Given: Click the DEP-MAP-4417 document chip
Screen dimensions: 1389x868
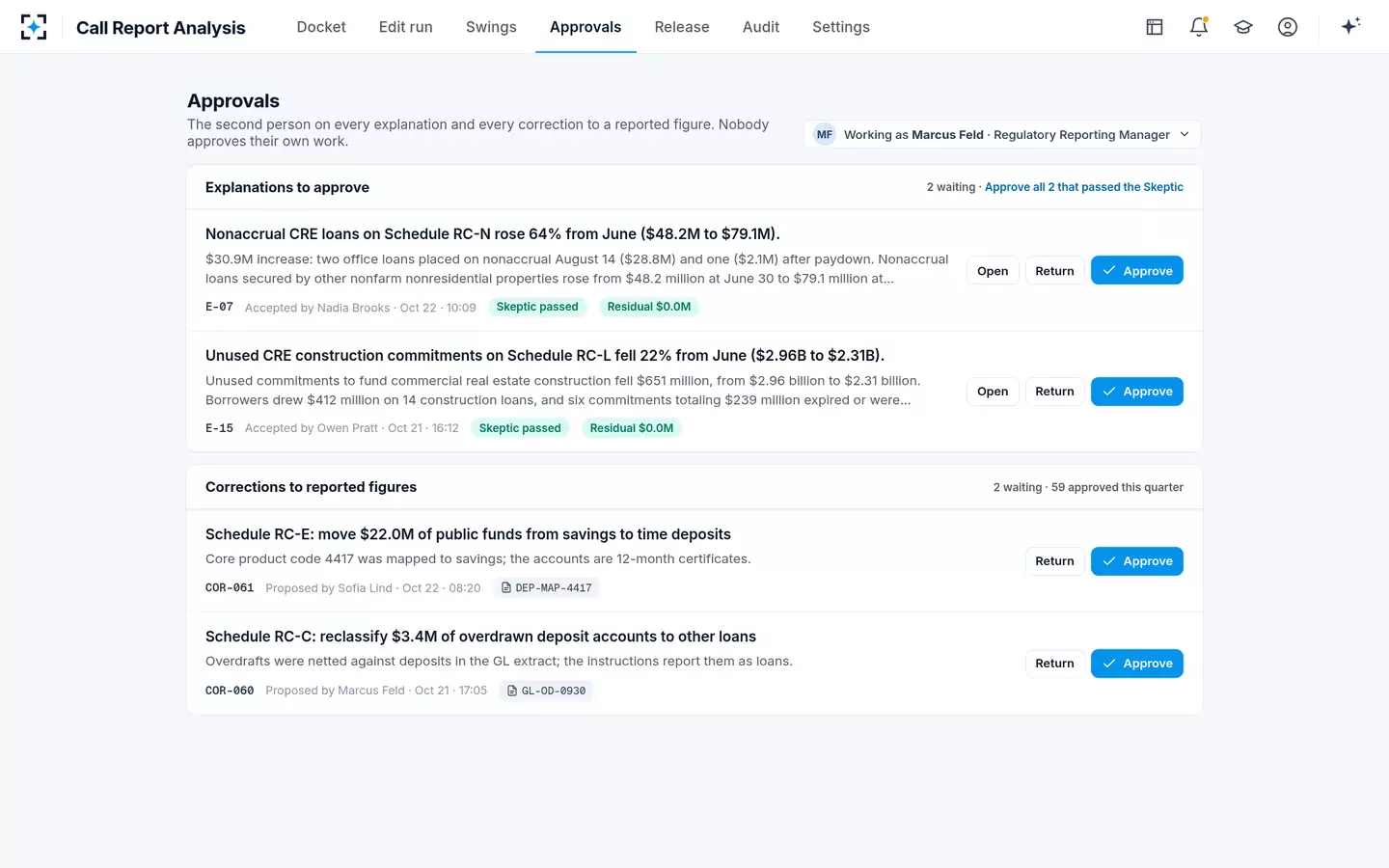Looking at the screenshot, I should click(546, 587).
